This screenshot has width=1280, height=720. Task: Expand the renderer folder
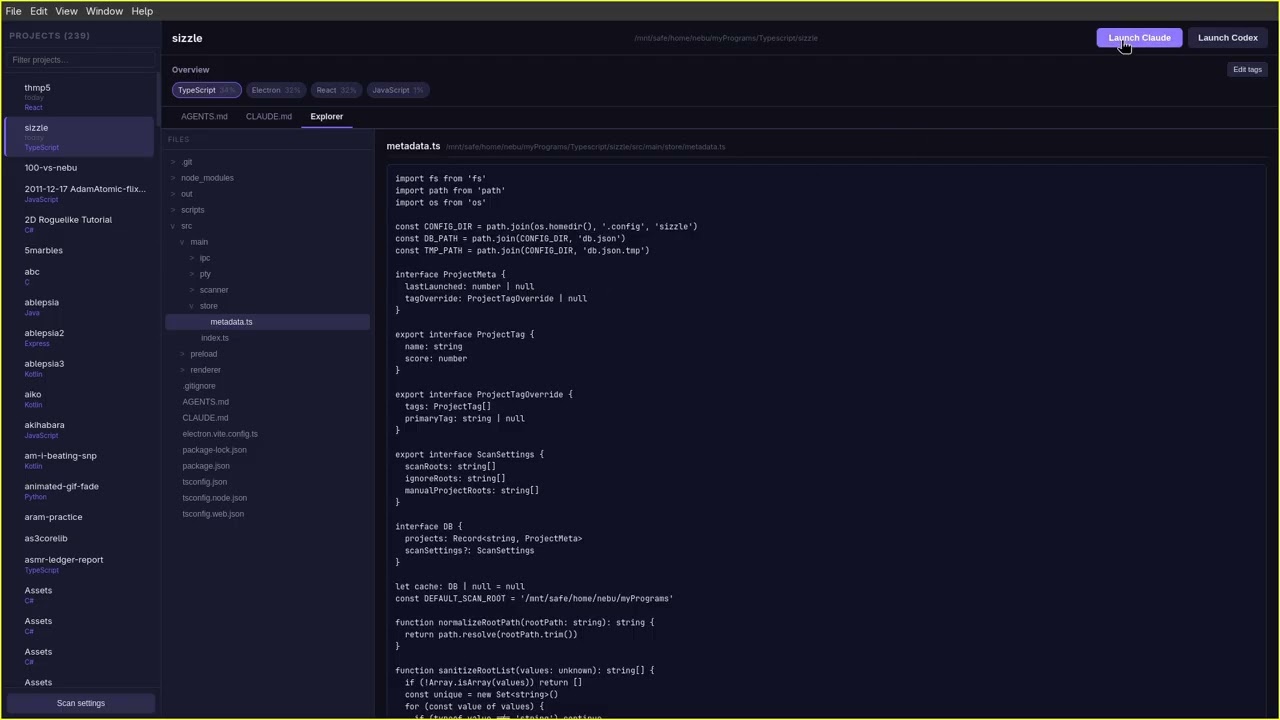click(x=267, y=370)
